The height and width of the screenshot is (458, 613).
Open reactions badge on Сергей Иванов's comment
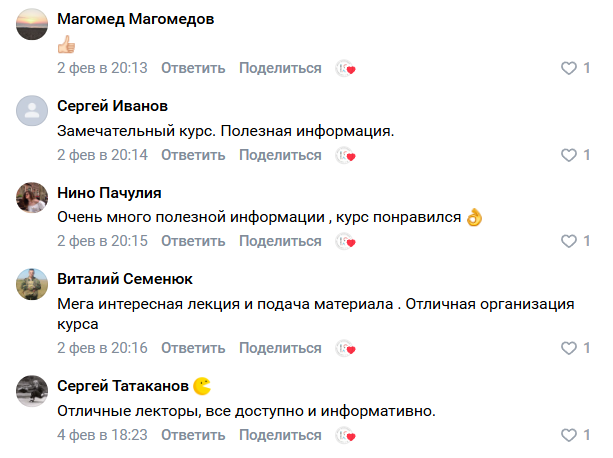click(346, 155)
